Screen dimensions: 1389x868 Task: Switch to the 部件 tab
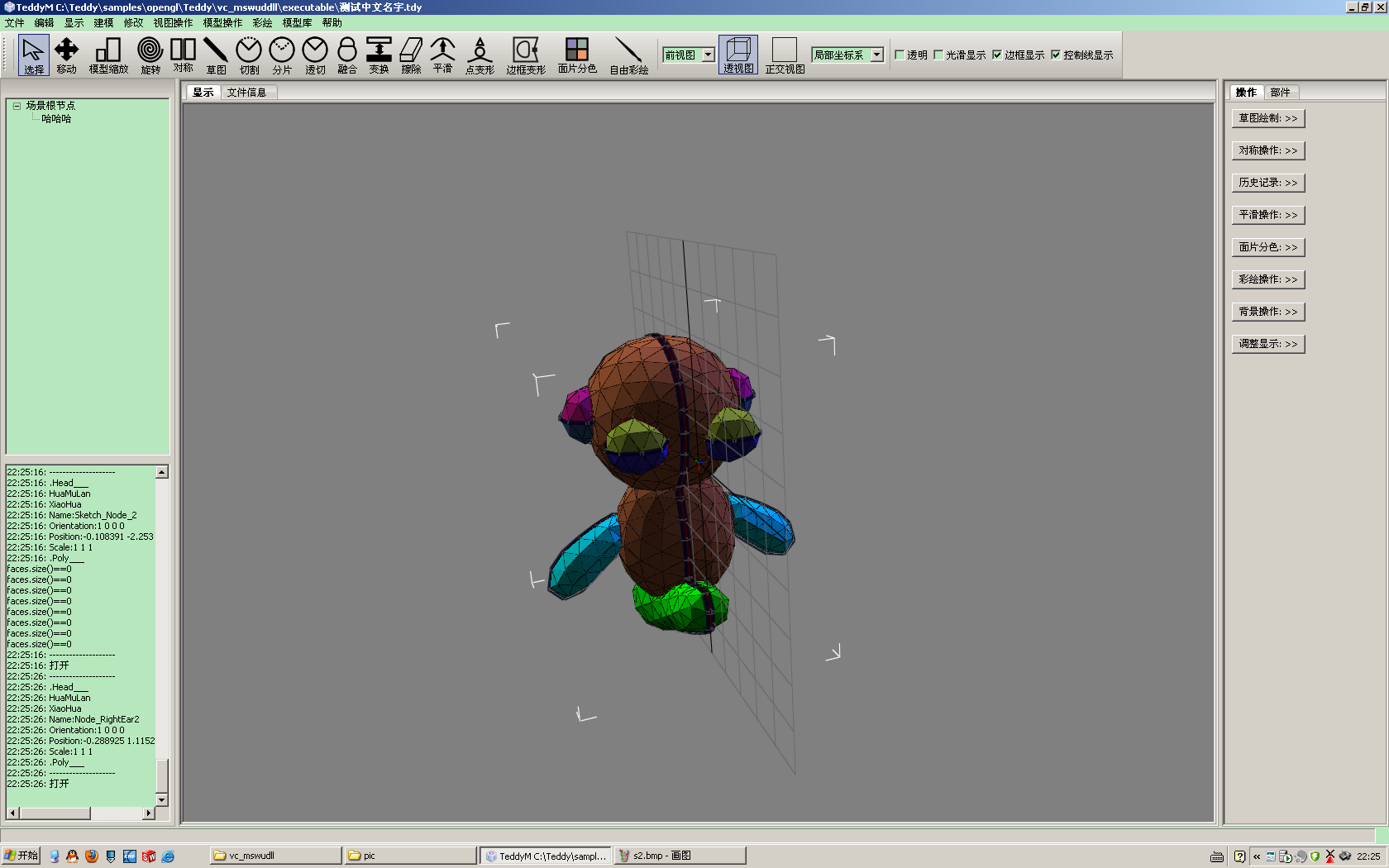pos(1280,93)
